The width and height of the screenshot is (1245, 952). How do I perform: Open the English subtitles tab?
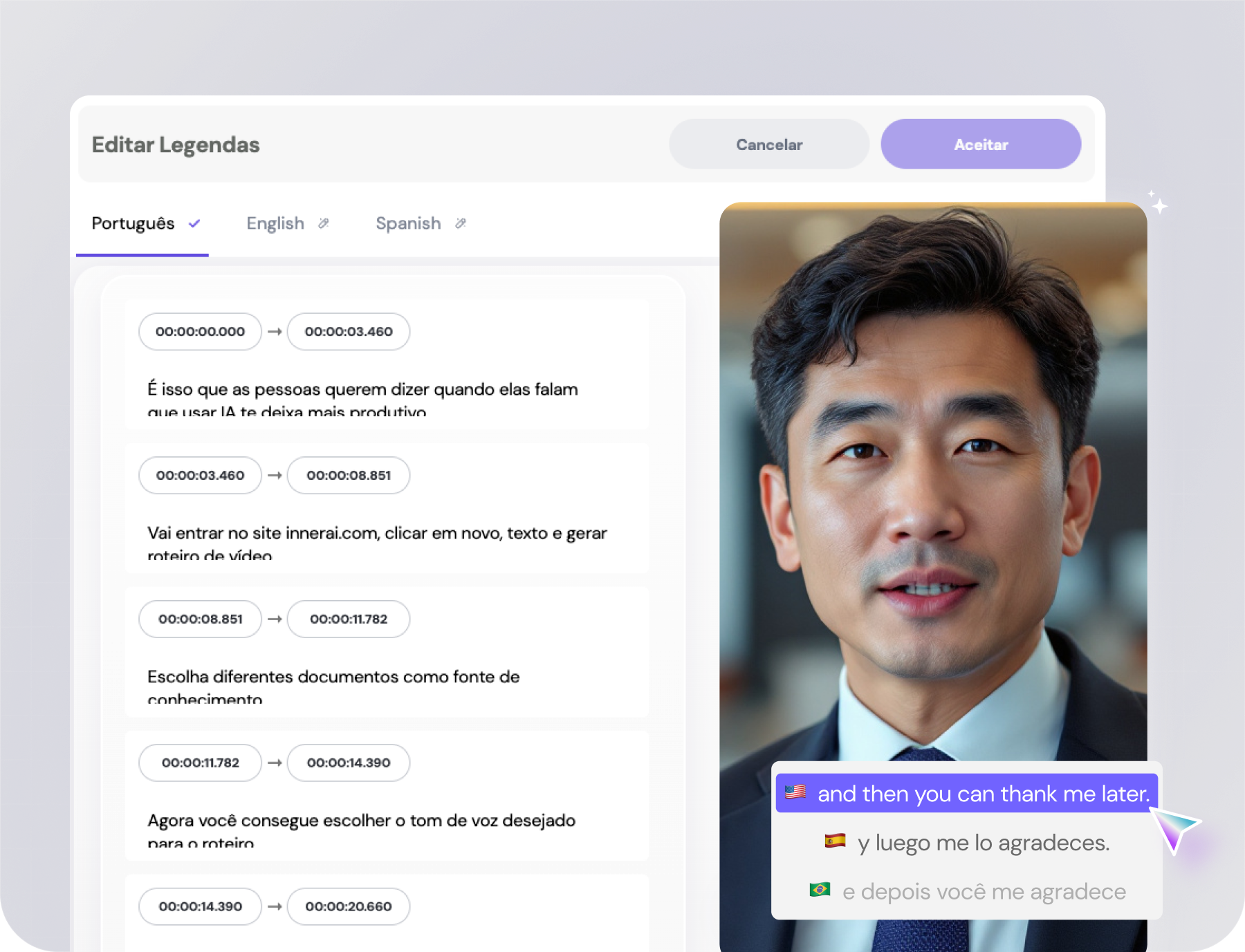(x=287, y=224)
